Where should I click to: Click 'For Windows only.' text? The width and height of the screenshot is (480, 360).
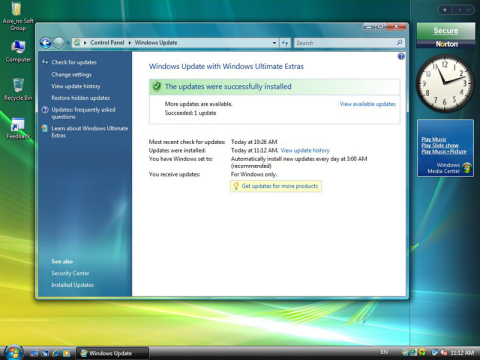(254, 174)
